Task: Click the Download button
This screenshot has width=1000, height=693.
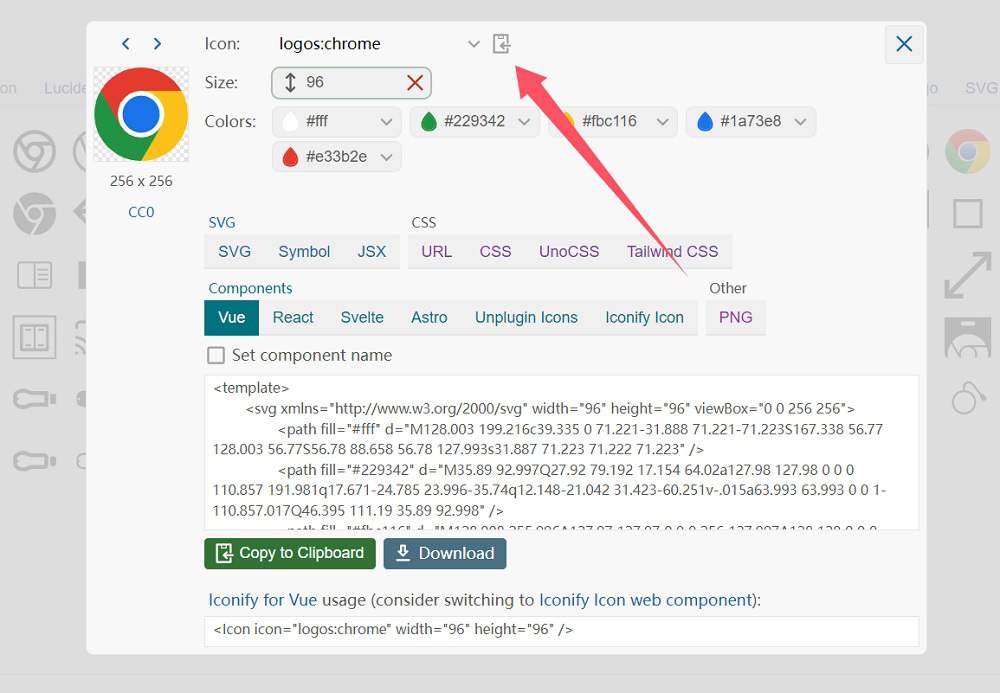Action: [x=445, y=553]
